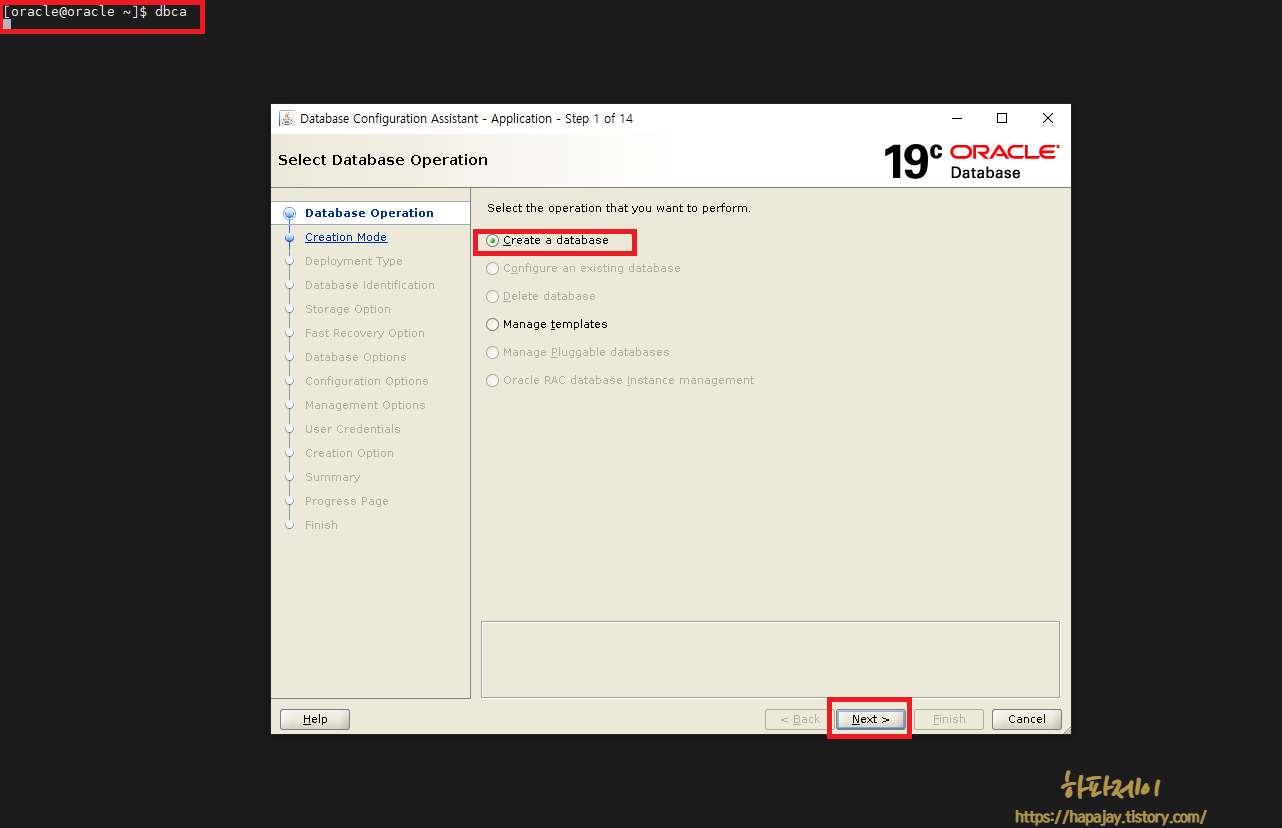Choose Configure an existing database option
Image resolution: width=1282 pixels, height=828 pixels.
[583, 269]
